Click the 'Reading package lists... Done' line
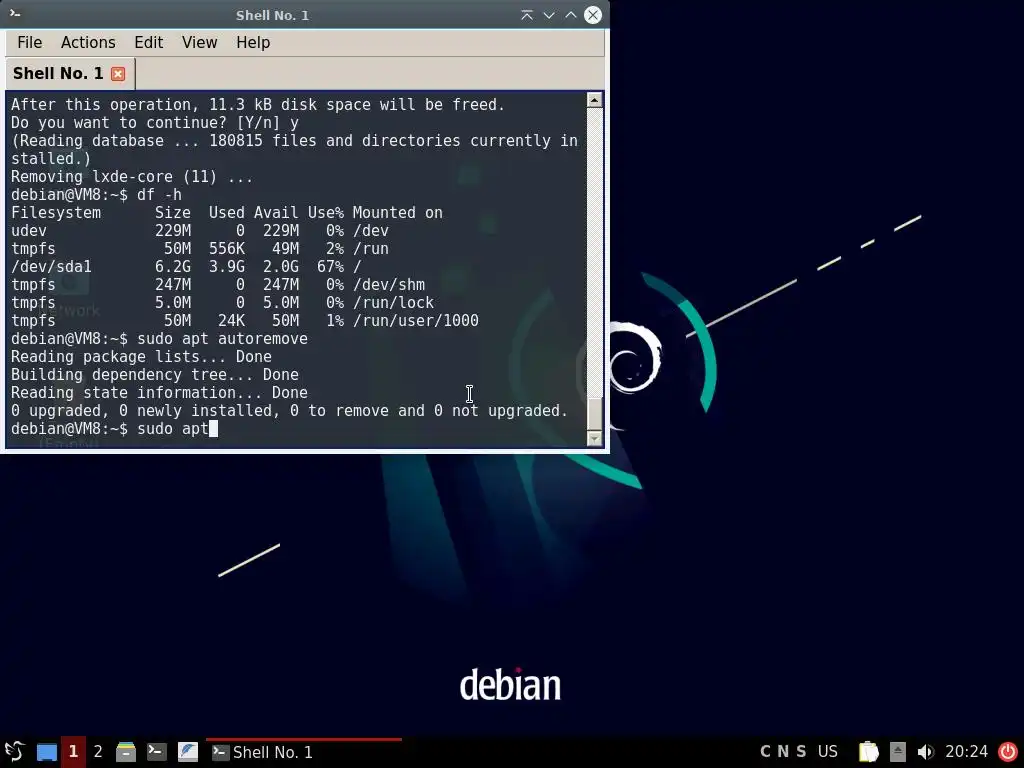Screen dimensions: 1024x768 point(141,357)
